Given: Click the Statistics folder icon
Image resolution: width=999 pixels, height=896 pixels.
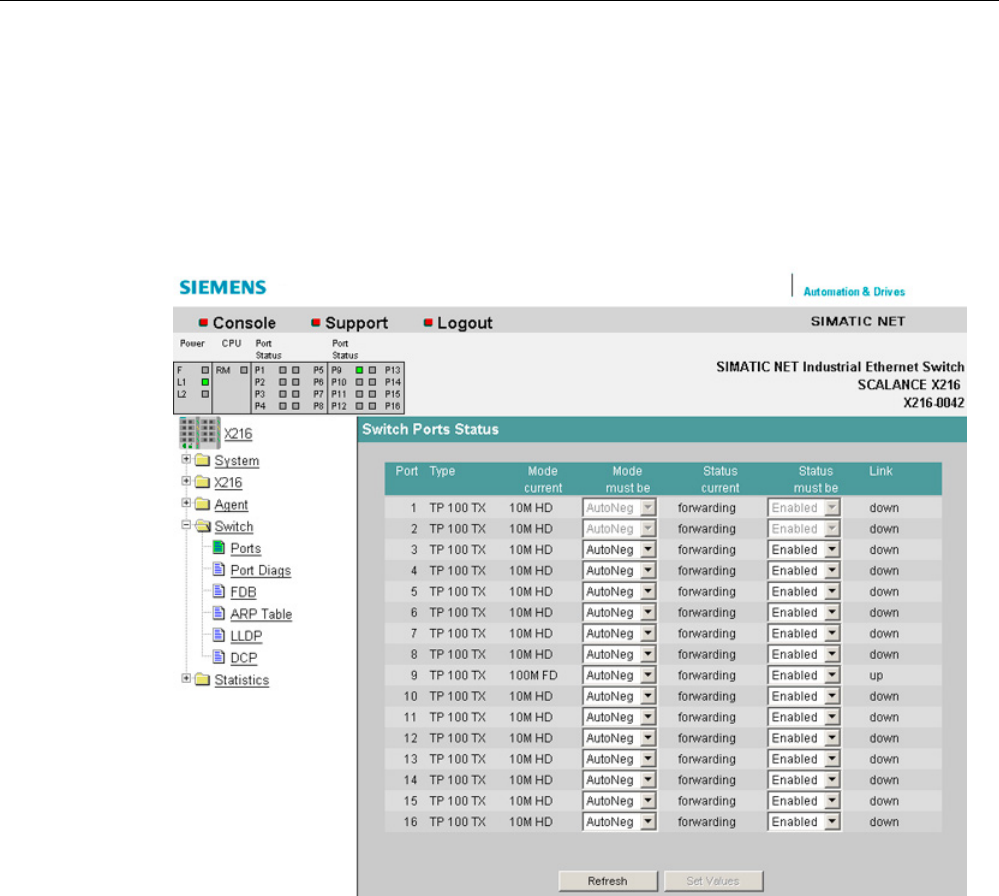Looking at the screenshot, I should point(203,679).
